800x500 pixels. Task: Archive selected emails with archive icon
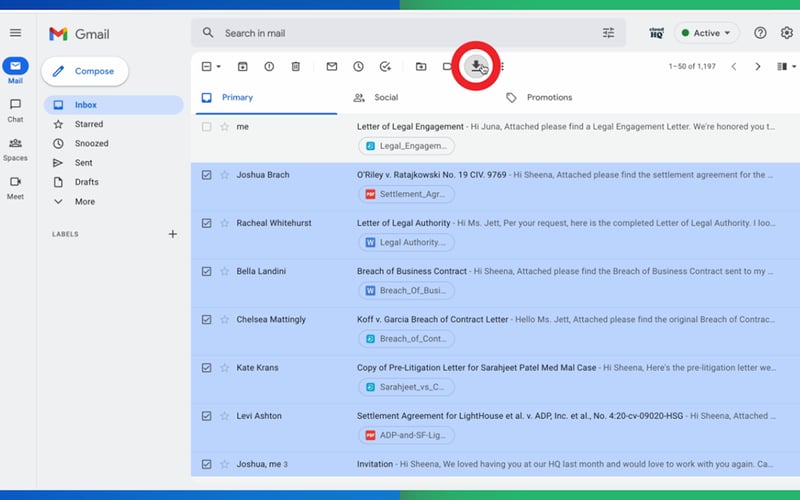(243, 67)
